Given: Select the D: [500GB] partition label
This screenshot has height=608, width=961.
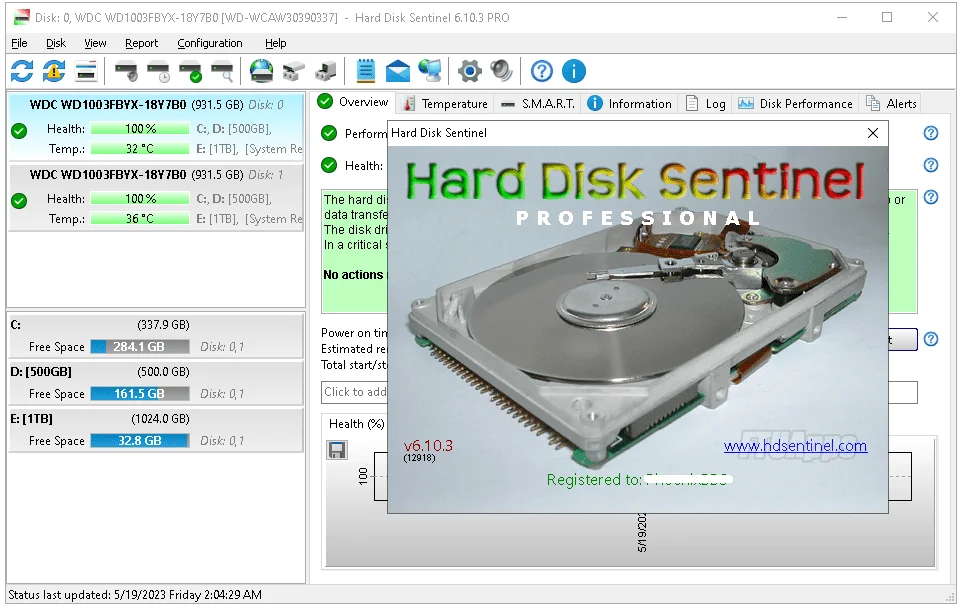Looking at the screenshot, I should pos(41,371).
